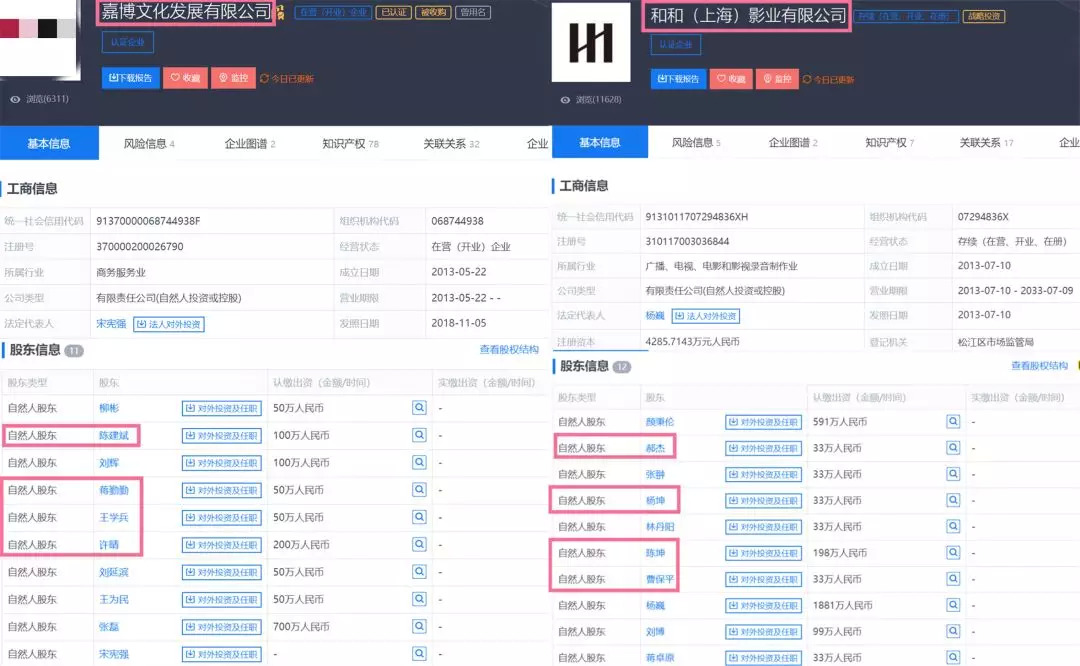
Task: Click magnifier icon in 宋宪强 shareholder row
Action: tap(419, 654)
